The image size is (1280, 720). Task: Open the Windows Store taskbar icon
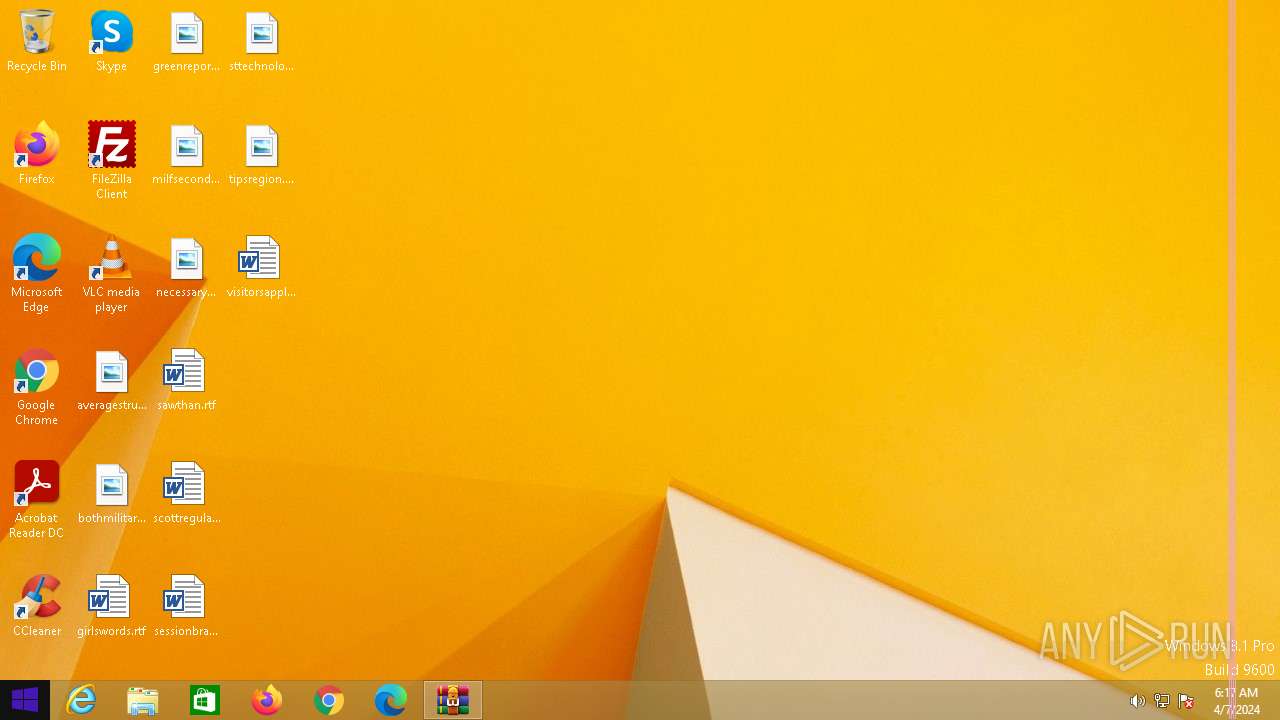pyautogui.click(x=205, y=700)
